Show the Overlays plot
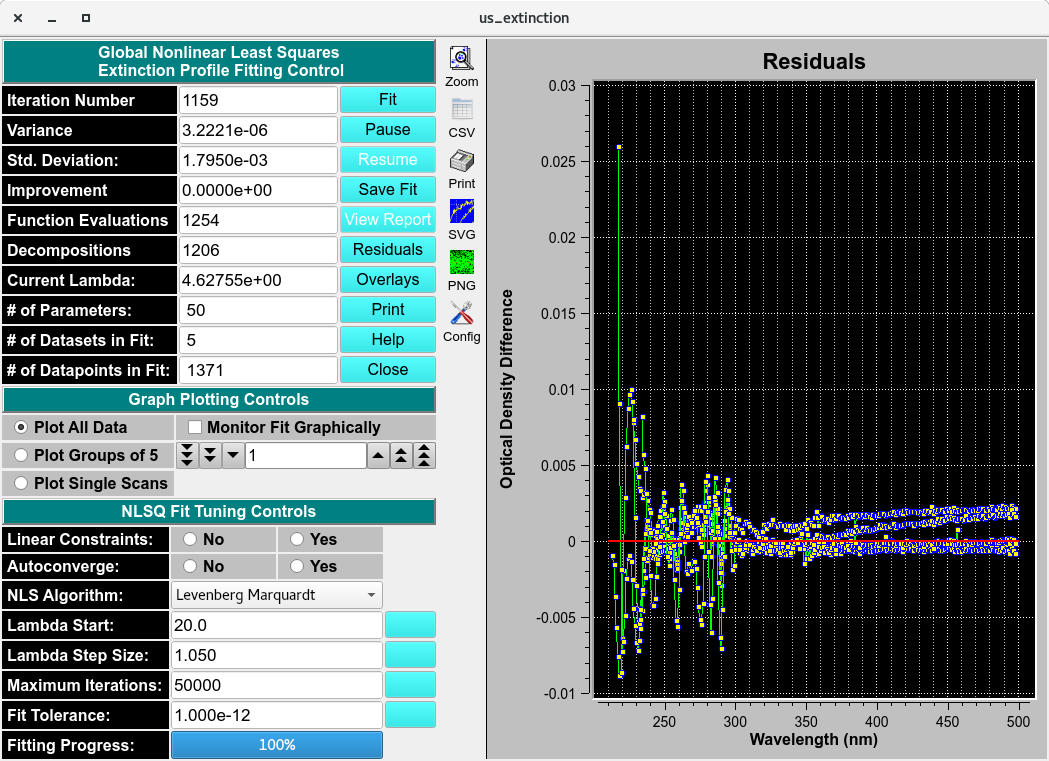Screen dimensions: 1049x761 point(388,280)
